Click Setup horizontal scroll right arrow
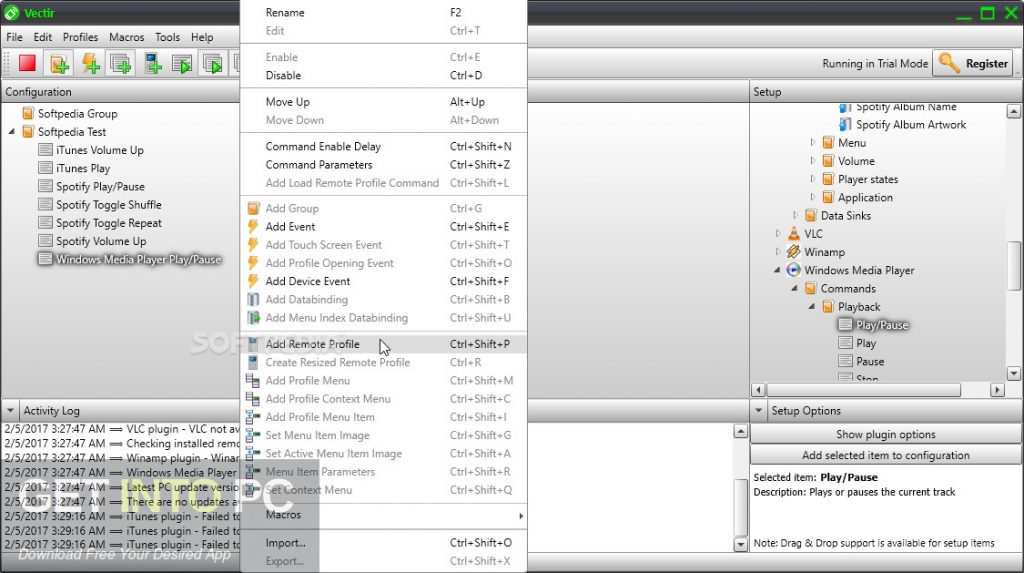This screenshot has width=1024, height=573. (997, 390)
